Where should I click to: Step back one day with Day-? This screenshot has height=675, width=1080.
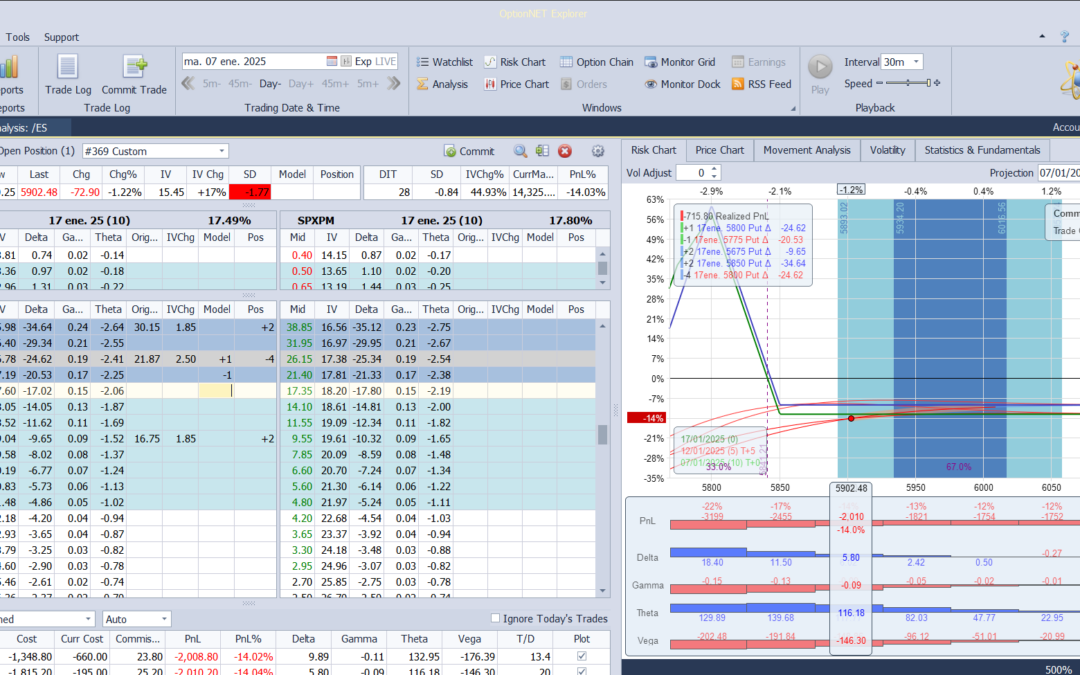269,83
